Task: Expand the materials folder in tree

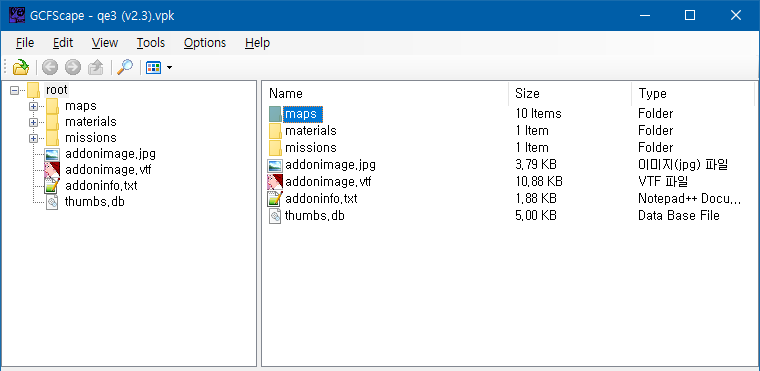Action: [x=33, y=122]
